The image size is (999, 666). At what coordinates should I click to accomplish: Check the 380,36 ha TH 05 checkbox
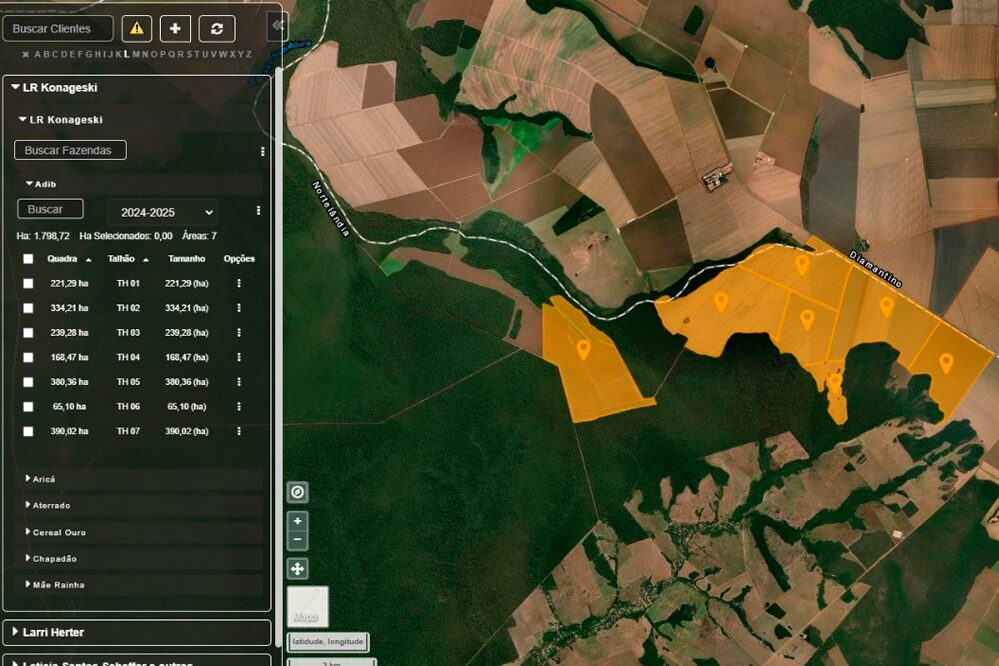(28, 382)
